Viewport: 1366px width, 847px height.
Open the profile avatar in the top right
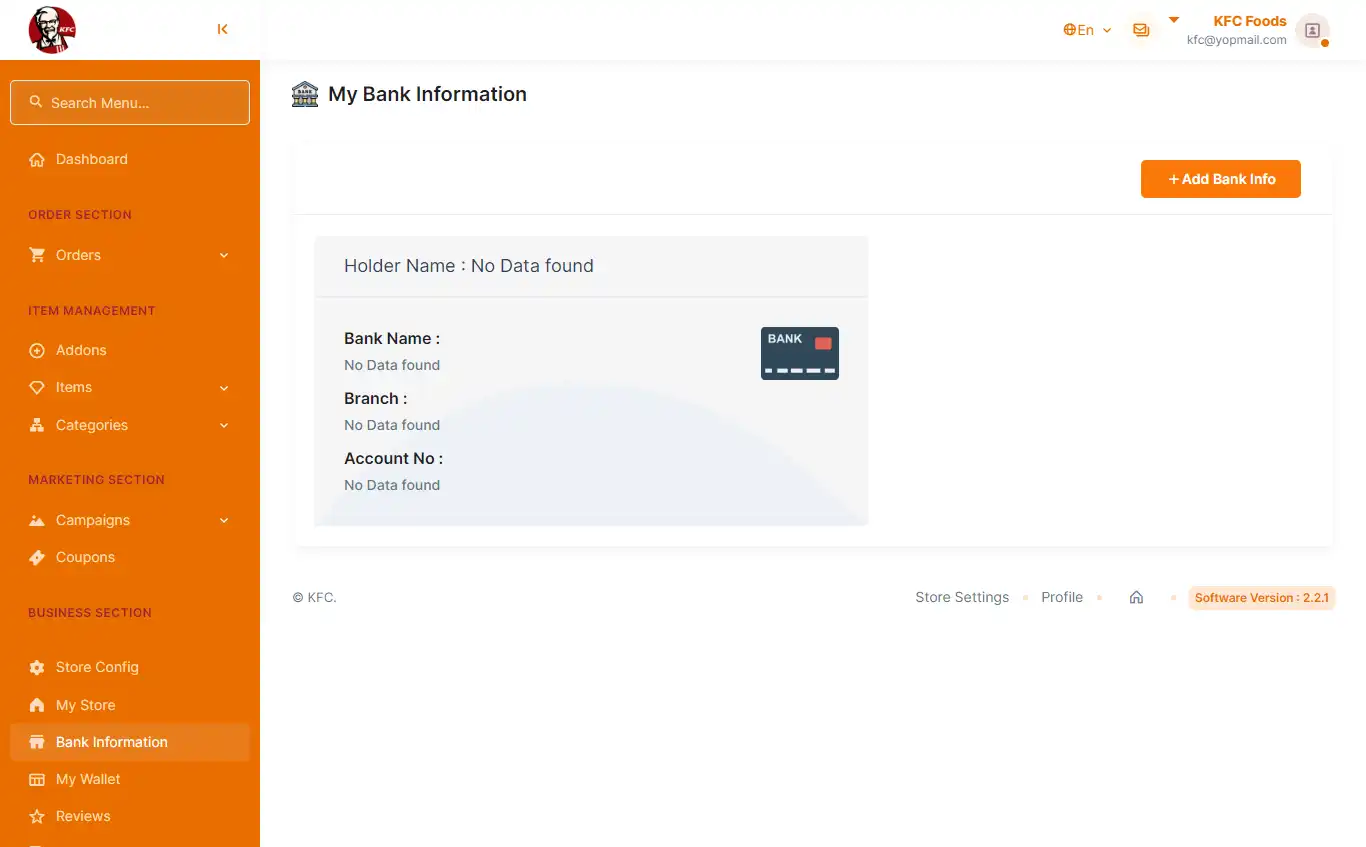1312,30
